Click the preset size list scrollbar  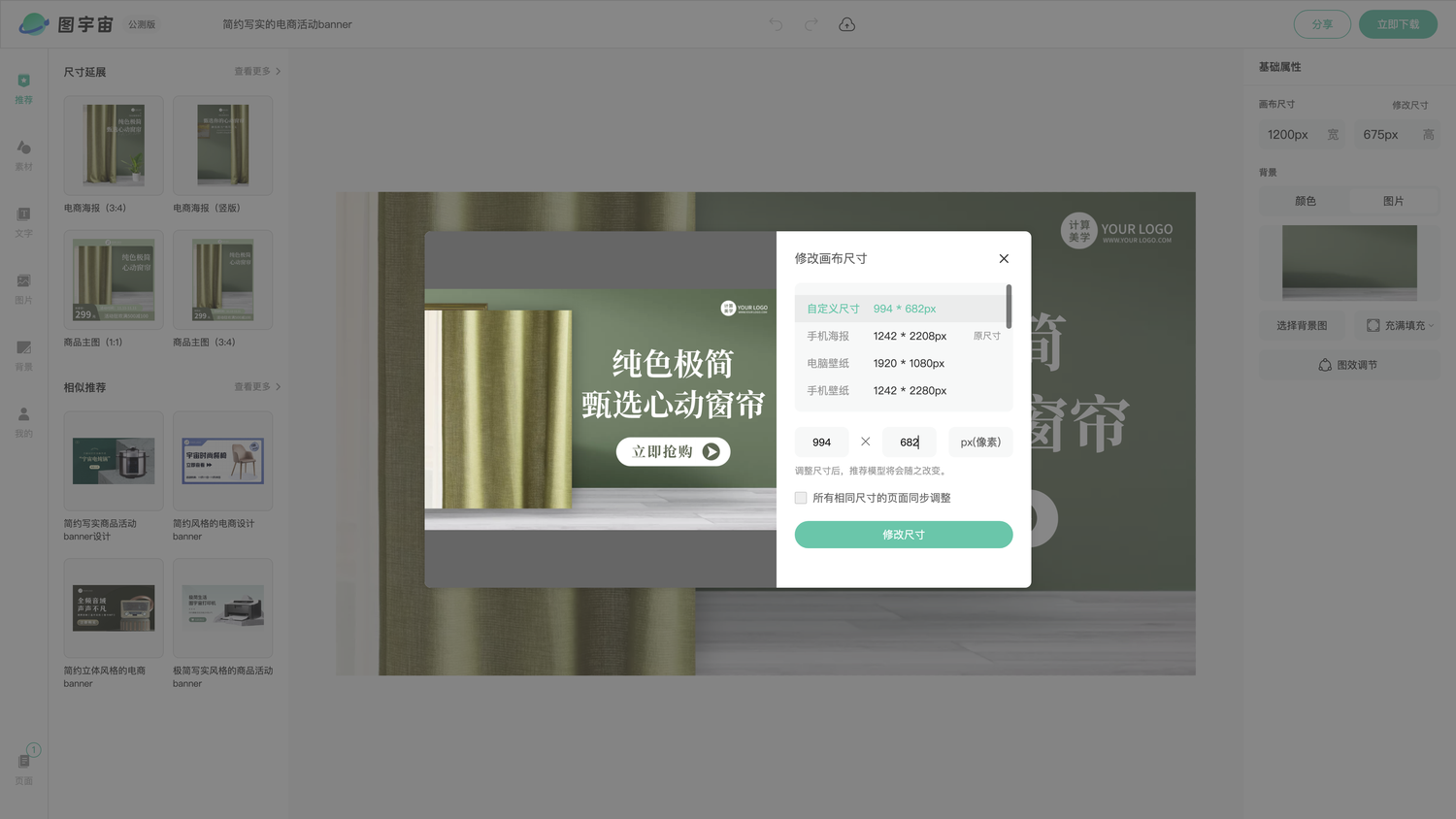(x=1009, y=307)
